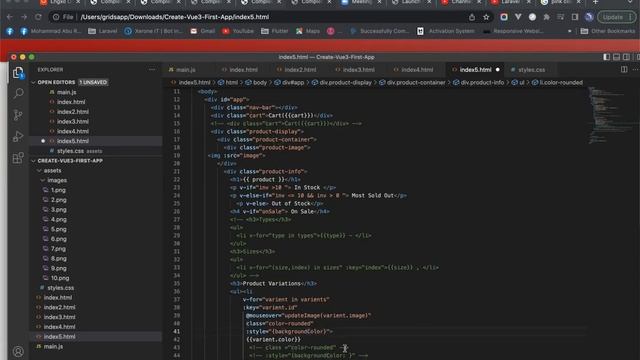Viewport: 640px width, 360px height.
Task: Open the Flutter bookmarks folder
Action: (x=275, y=31)
